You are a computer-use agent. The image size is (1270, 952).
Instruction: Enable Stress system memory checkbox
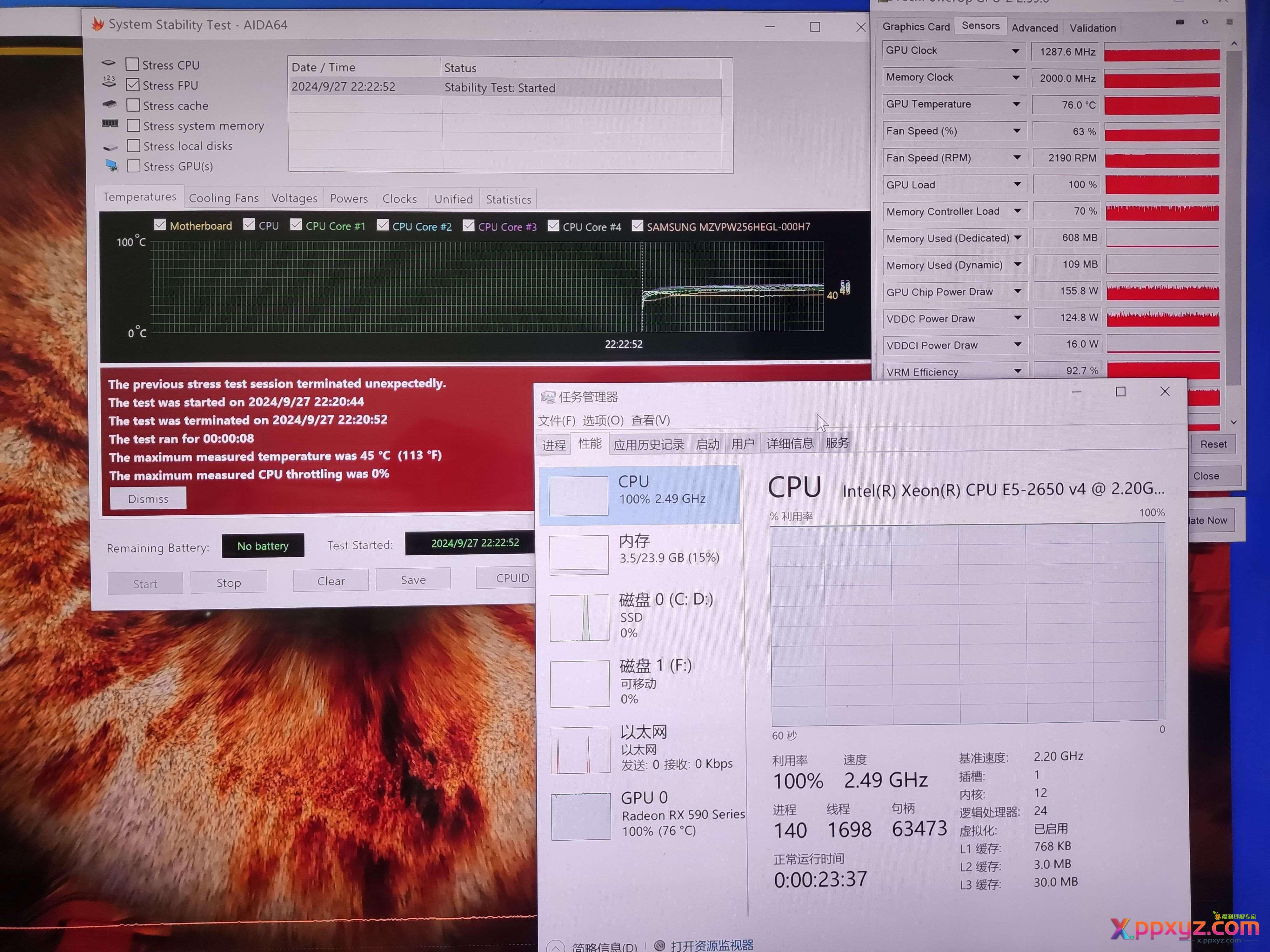(133, 125)
